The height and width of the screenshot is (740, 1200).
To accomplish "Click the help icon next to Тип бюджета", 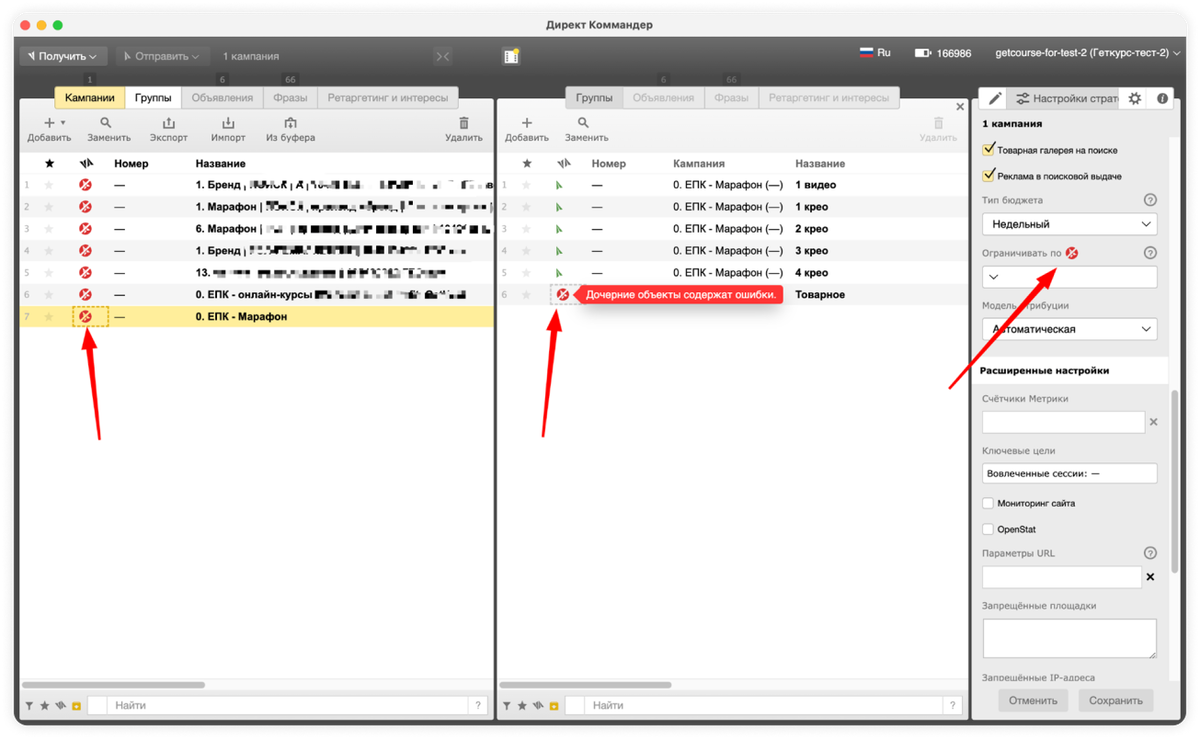I will [1150, 201].
